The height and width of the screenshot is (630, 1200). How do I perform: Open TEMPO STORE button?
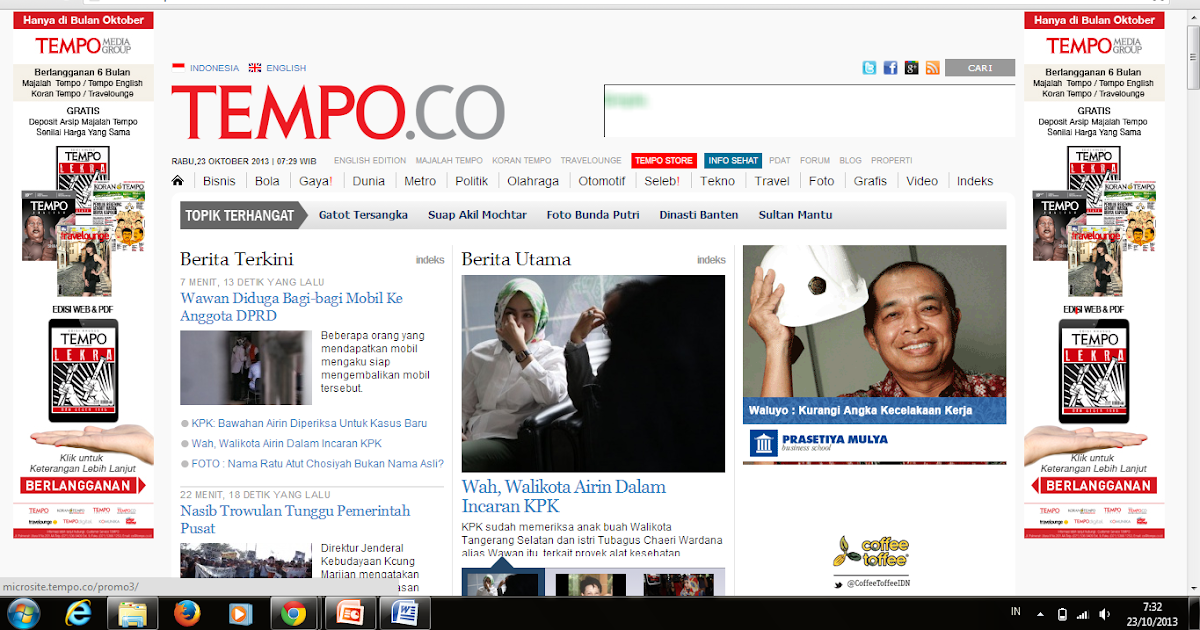pos(663,160)
